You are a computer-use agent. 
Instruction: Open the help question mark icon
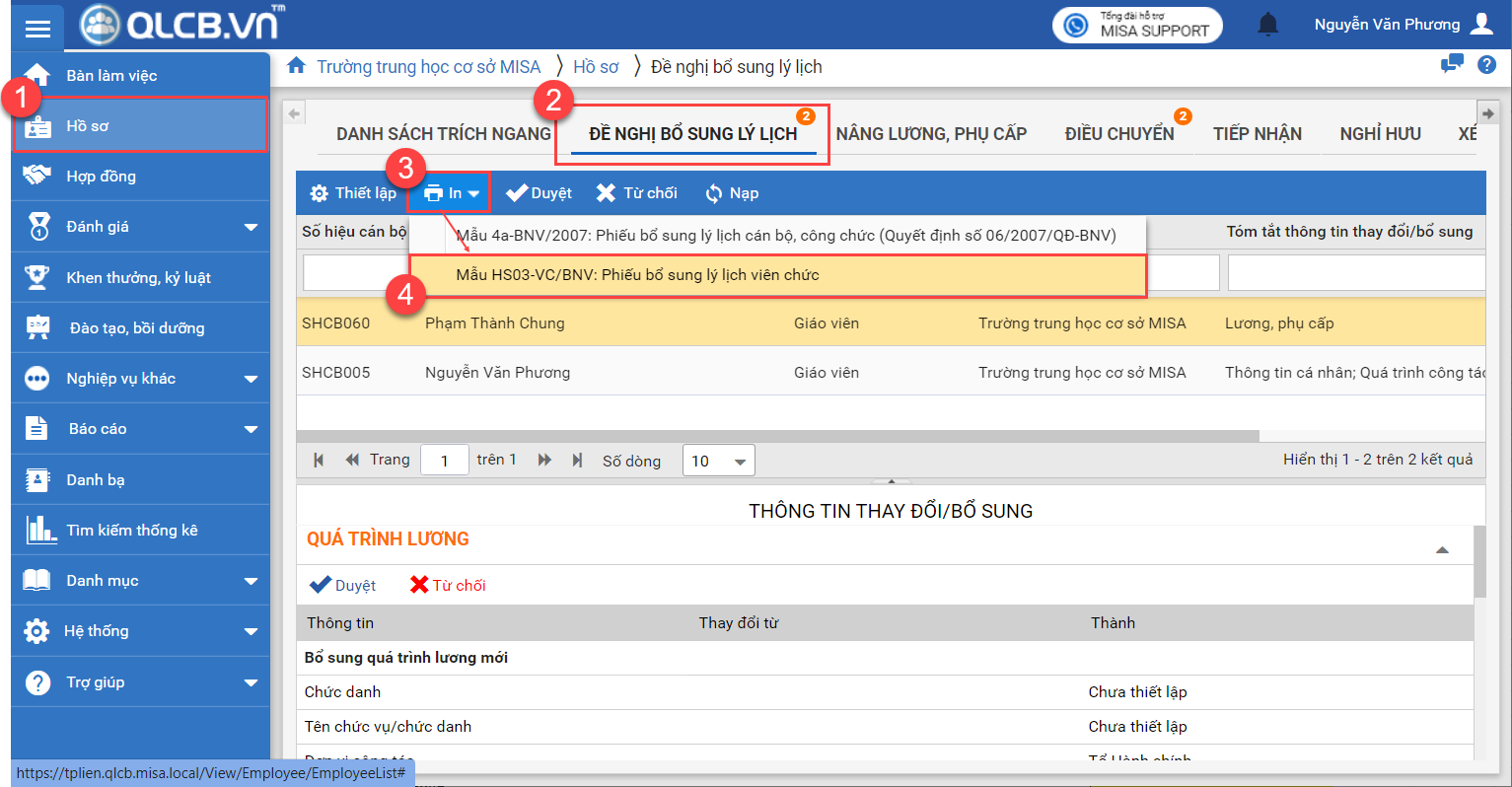(1486, 65)
